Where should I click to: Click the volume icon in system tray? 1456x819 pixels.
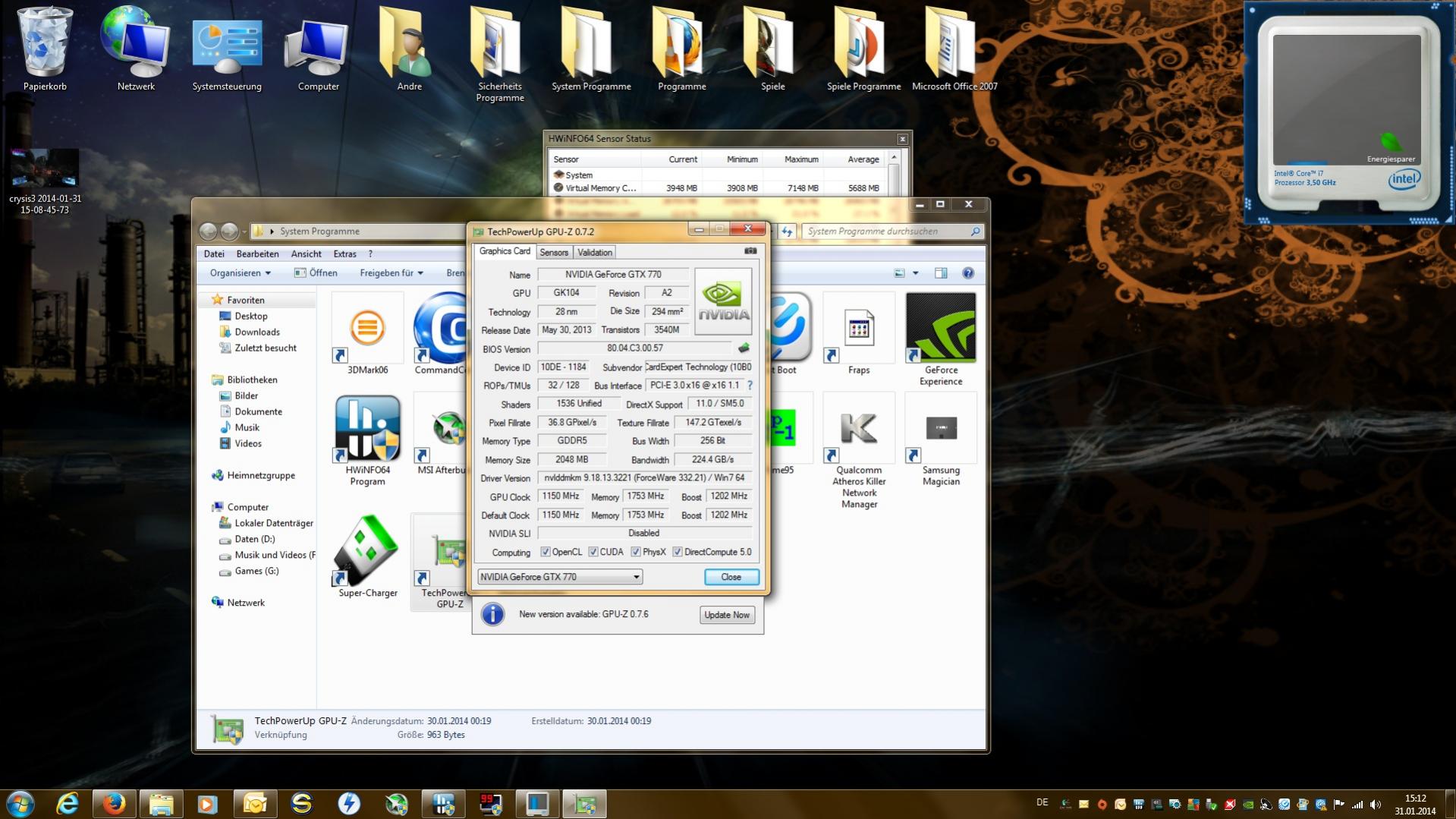(x=1376, y=805)
